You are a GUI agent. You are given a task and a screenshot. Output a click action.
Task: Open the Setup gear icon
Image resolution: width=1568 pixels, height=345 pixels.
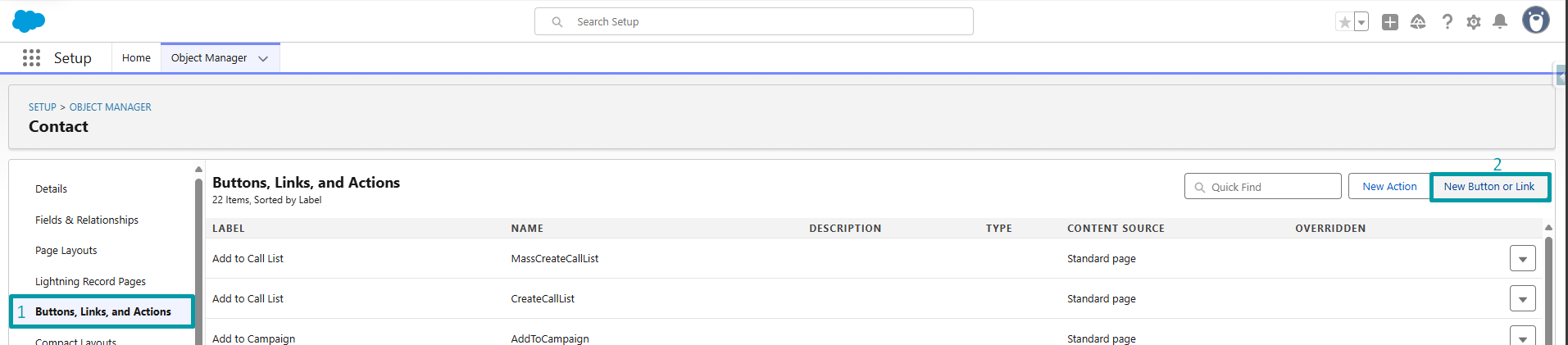1474,22
